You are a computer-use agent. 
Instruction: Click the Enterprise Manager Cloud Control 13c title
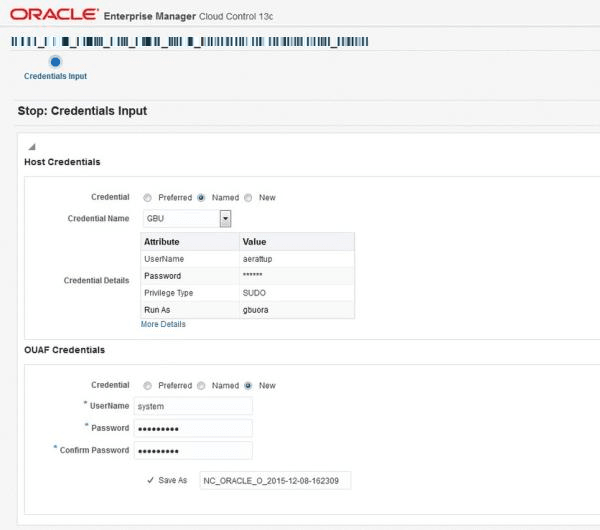pos(188,16)
